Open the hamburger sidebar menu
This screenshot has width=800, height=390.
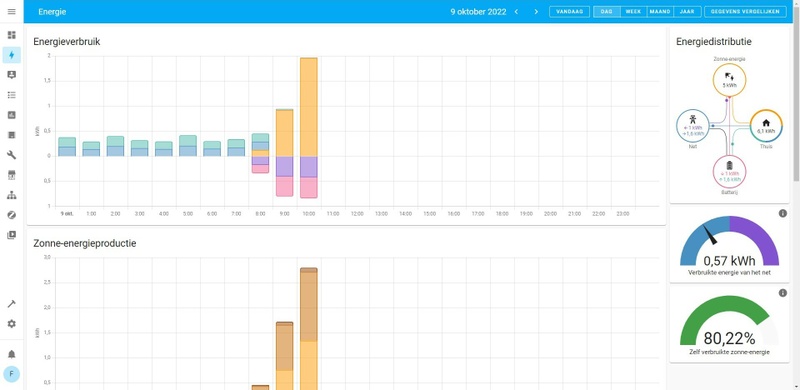tap(12, 11)
